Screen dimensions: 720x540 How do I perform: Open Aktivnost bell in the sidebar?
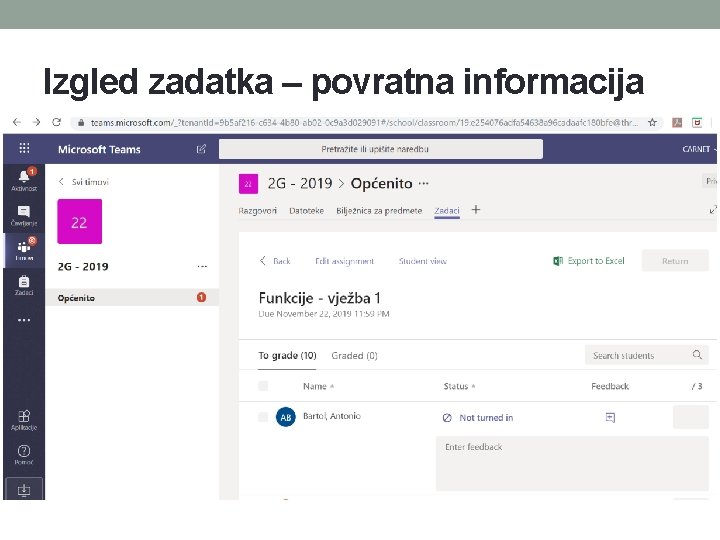[x=24, y=180]
